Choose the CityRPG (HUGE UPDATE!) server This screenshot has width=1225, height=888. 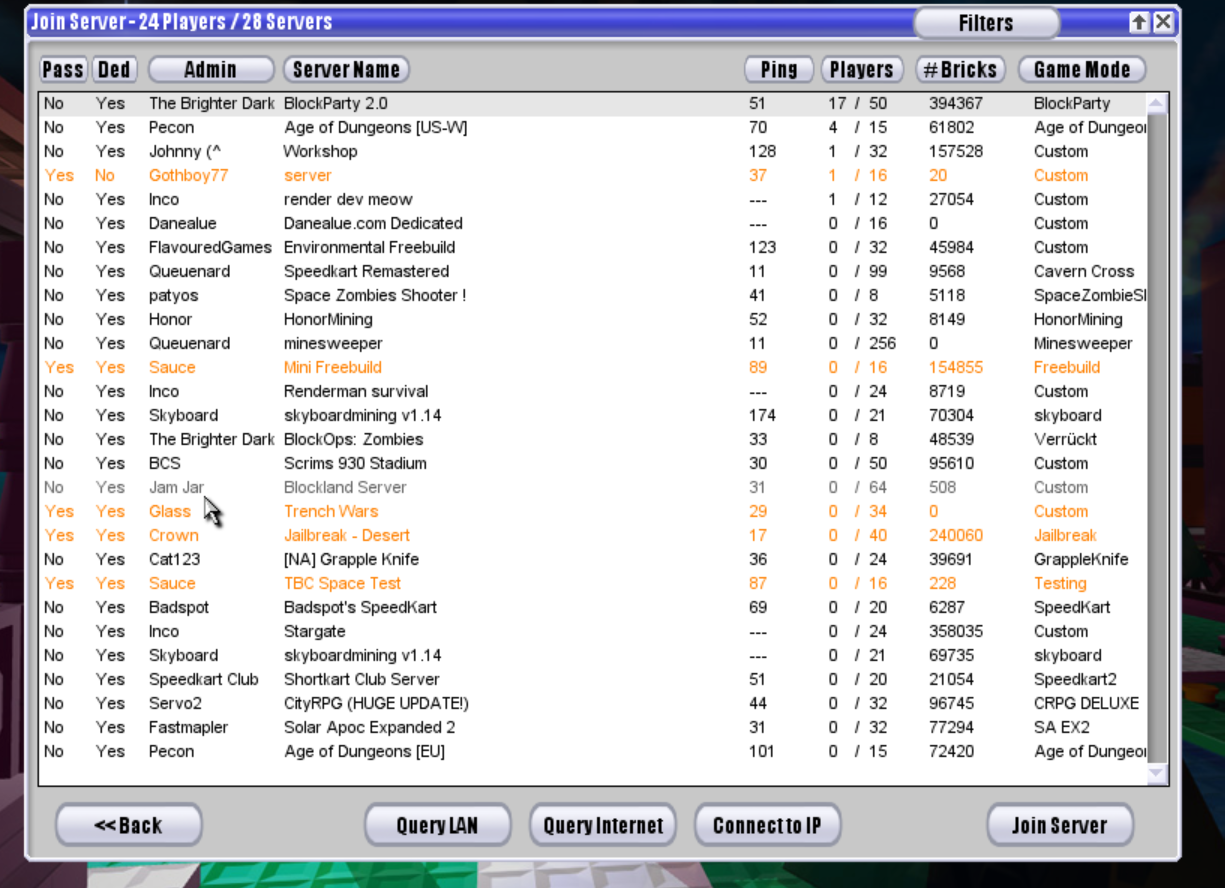click(593, 703)
